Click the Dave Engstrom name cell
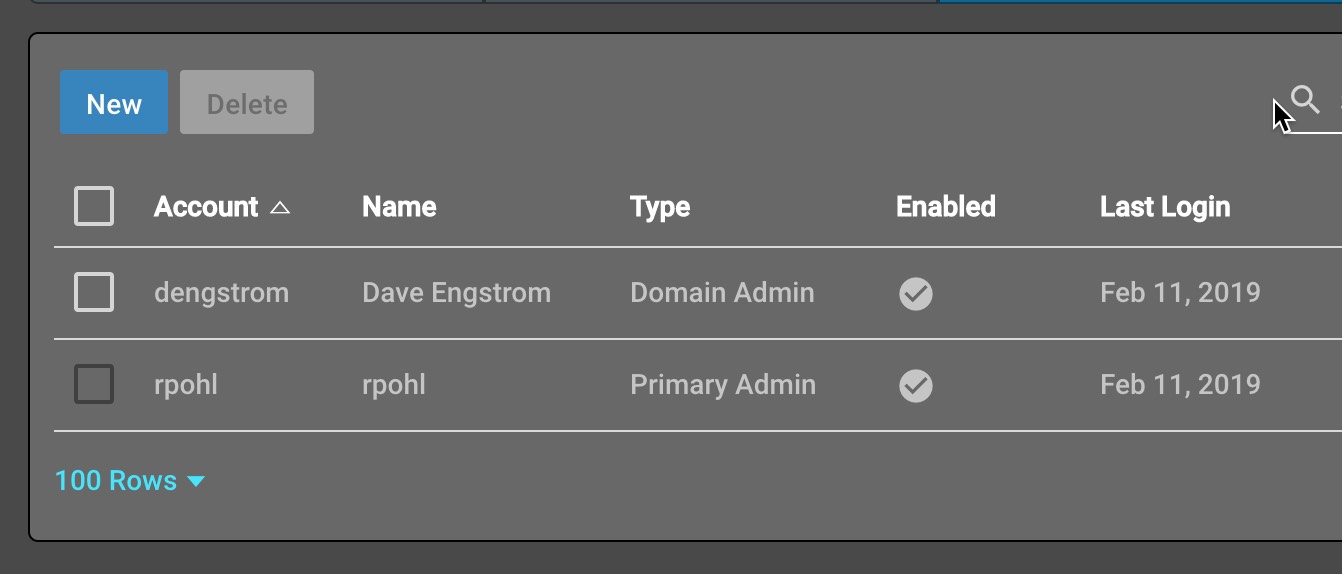 456,293
